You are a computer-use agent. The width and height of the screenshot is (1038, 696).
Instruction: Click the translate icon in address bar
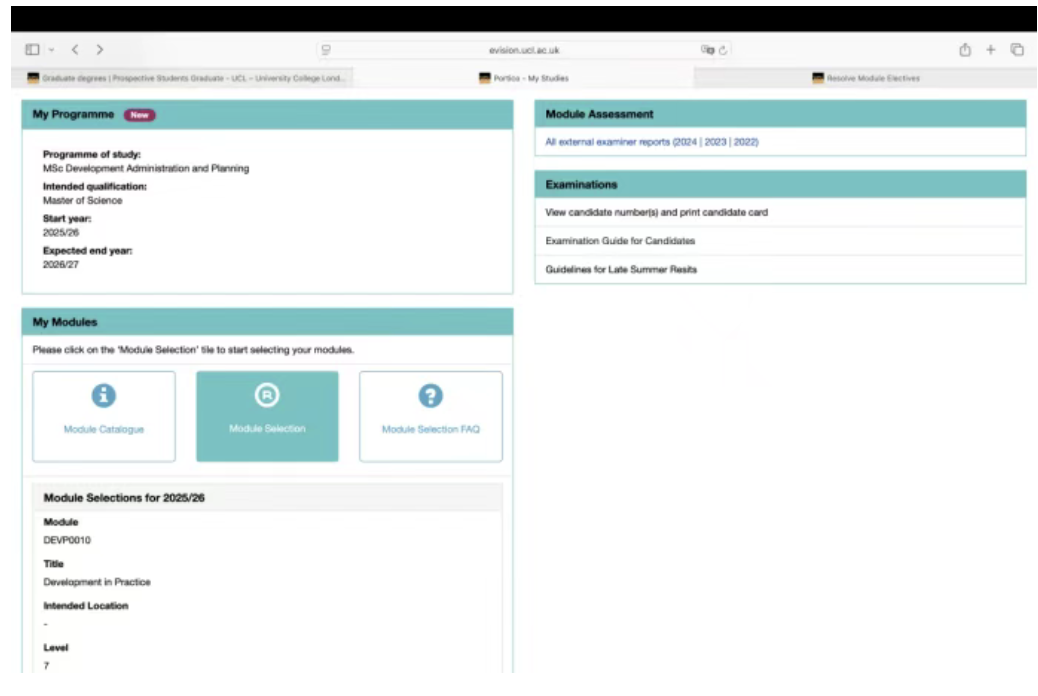pyautogui.click(x=707, y=49)
